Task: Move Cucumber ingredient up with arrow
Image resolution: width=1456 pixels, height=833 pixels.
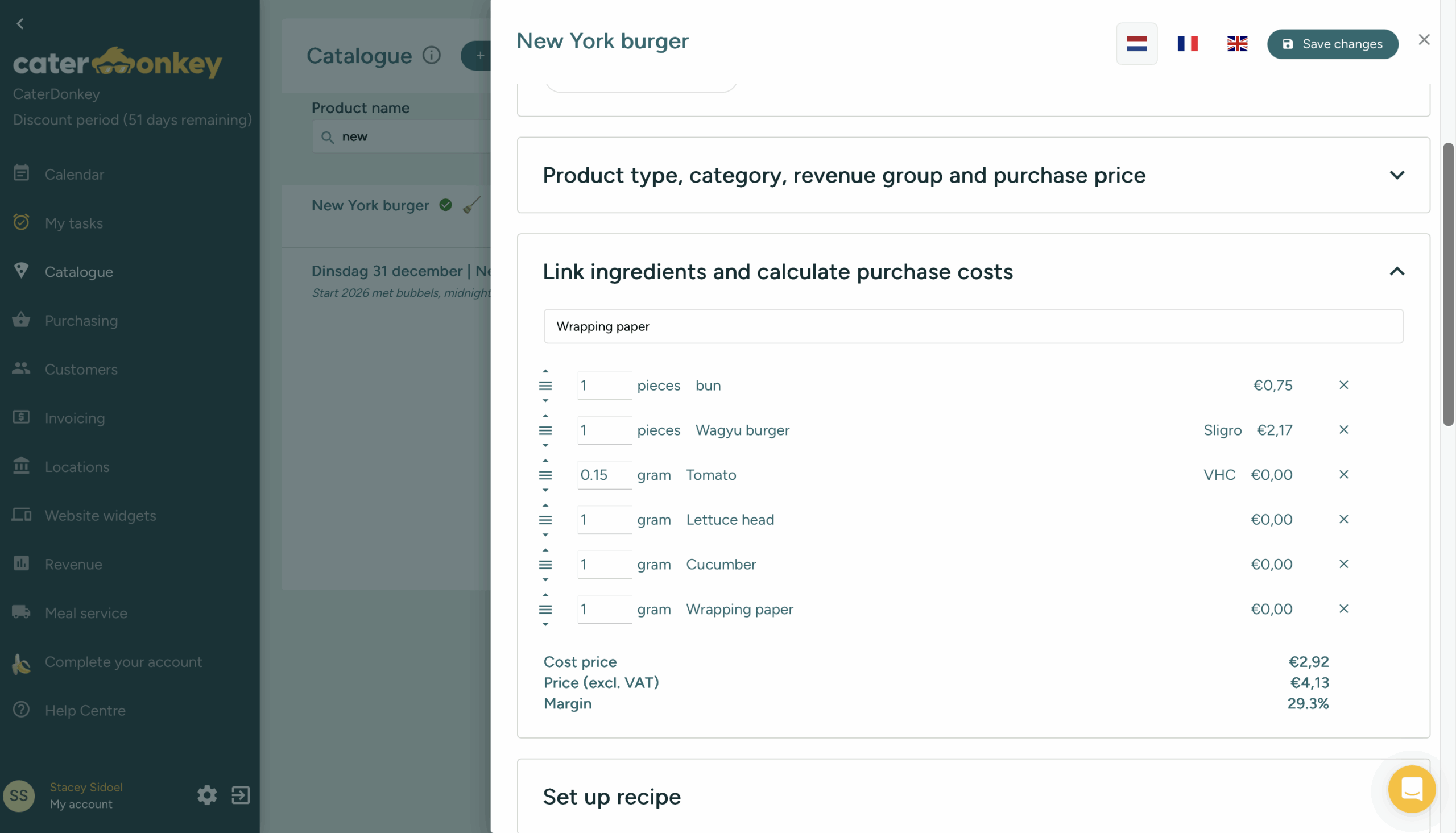Action: click(545, 550)
